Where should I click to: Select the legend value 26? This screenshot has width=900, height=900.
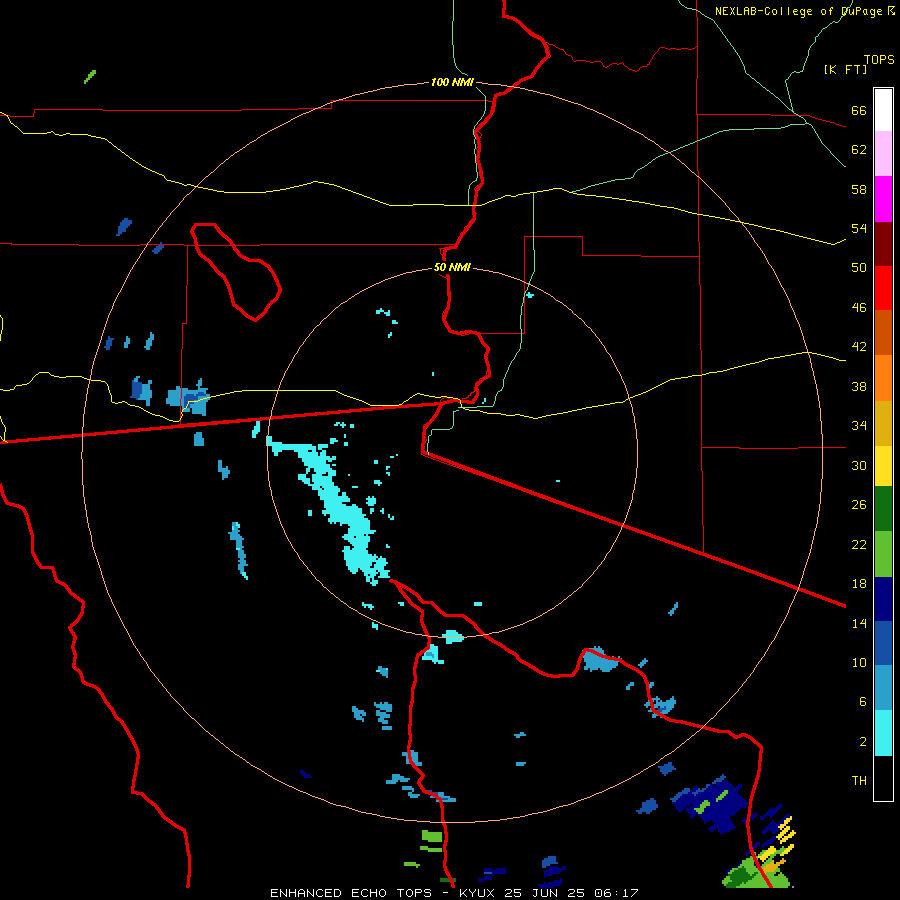[x=859, y=505]
